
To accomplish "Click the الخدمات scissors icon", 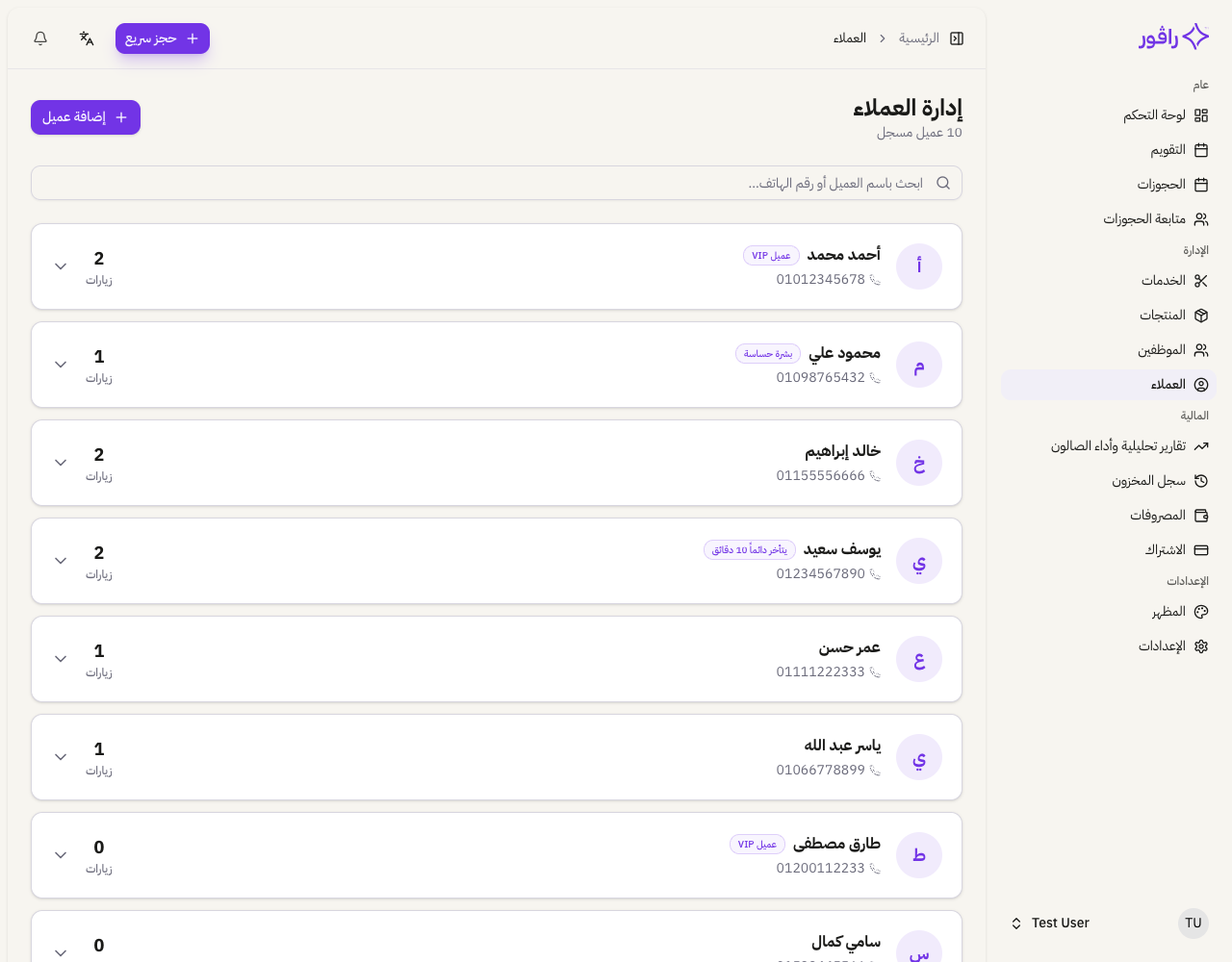I will [x=1201, y=281].
